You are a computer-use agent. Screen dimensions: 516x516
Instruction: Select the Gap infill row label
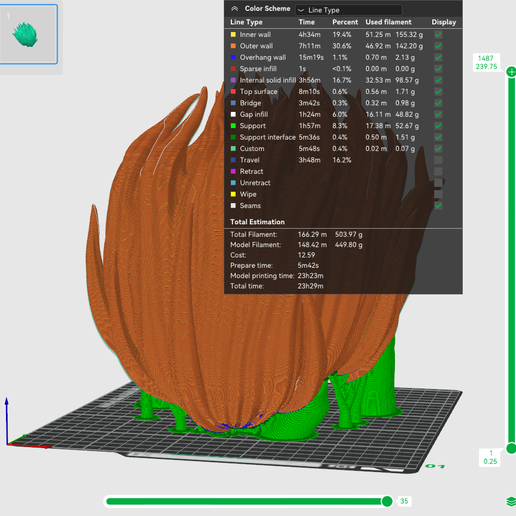[254, 114]
